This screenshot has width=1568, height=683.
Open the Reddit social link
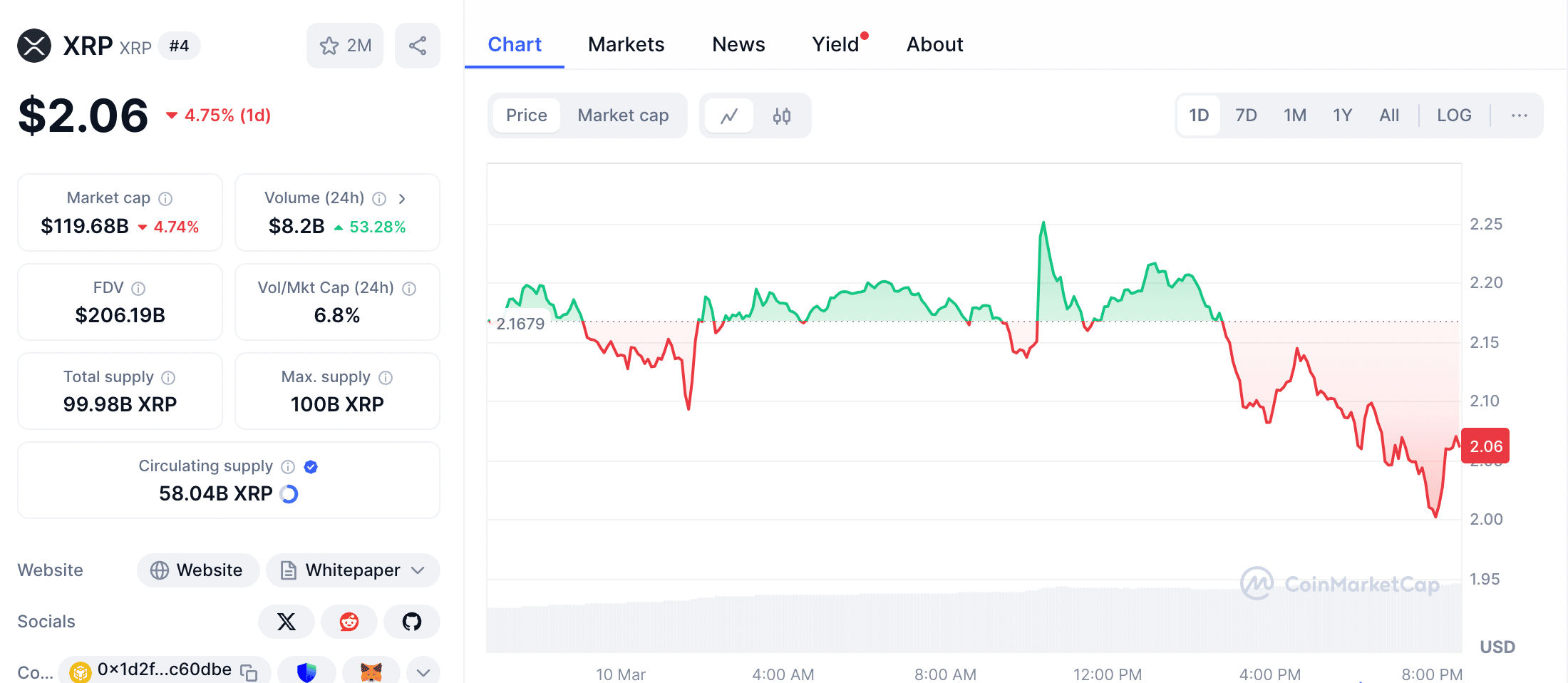coord(349,622)
